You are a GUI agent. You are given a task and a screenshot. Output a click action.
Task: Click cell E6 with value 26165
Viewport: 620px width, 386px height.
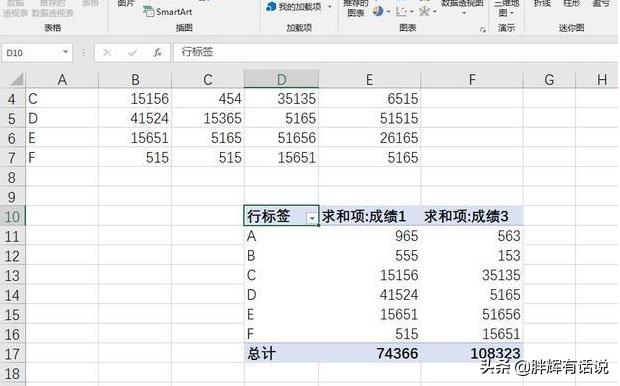pyautogui.click(x=370, y=138)
